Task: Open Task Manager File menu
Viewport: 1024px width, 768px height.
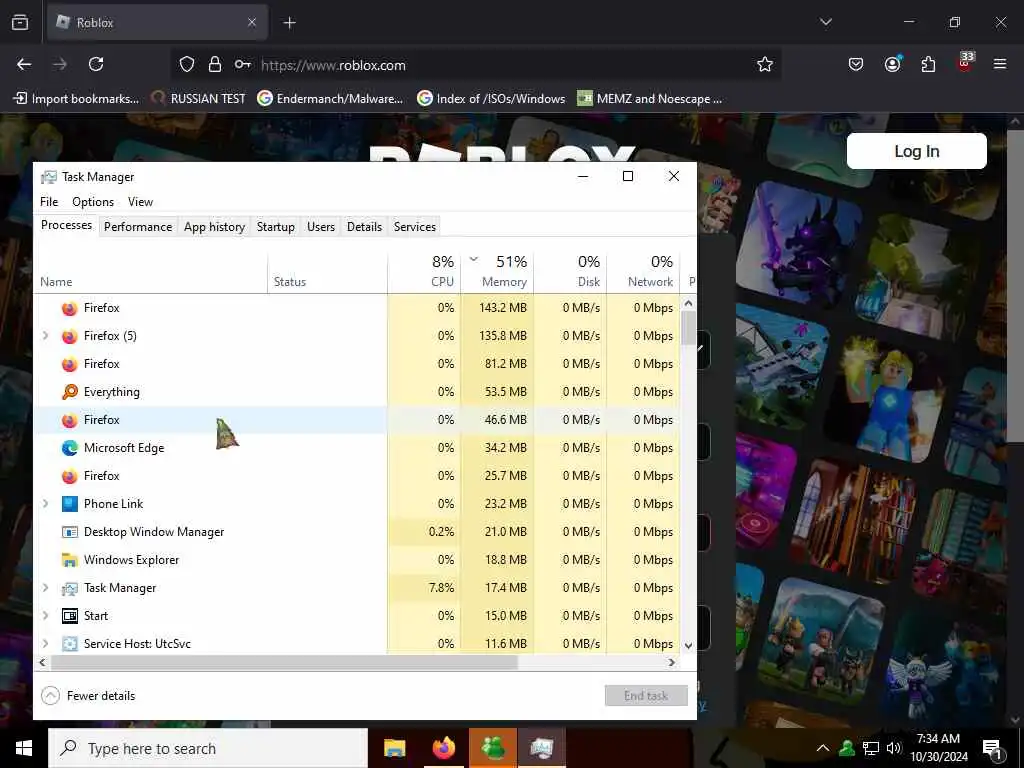Action: point(49,202)
